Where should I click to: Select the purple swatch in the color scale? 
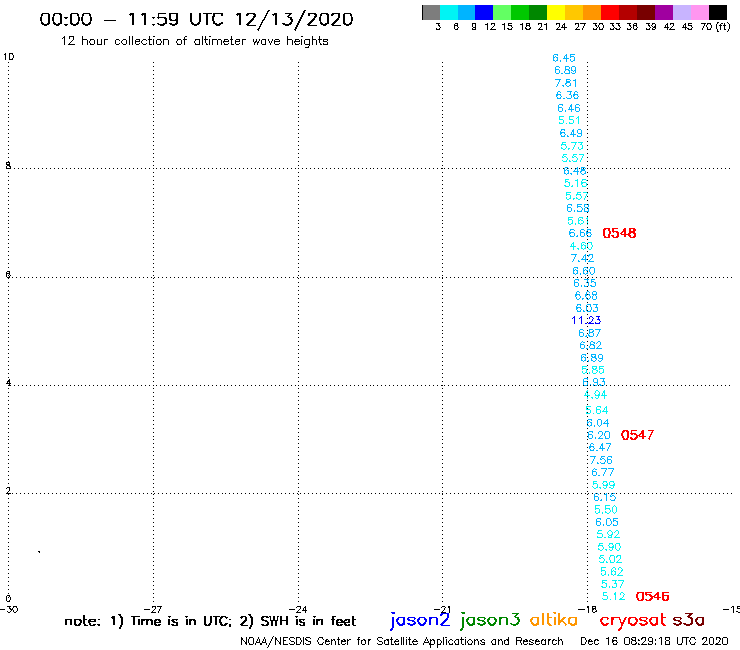(x=664, y=12)
